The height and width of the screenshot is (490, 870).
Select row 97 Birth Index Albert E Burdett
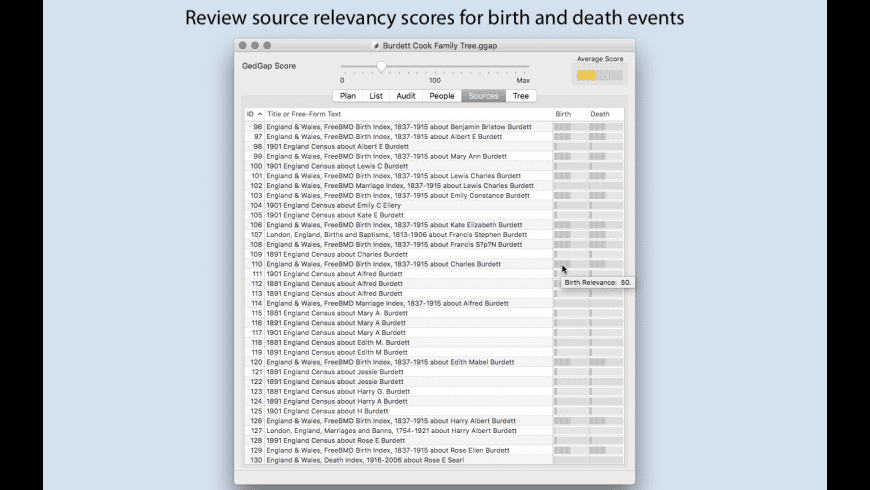[x=434, y=137]
